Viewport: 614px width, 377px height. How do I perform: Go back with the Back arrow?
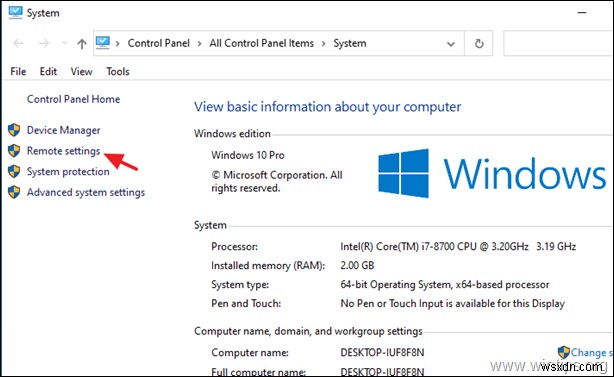coord(18,43)
